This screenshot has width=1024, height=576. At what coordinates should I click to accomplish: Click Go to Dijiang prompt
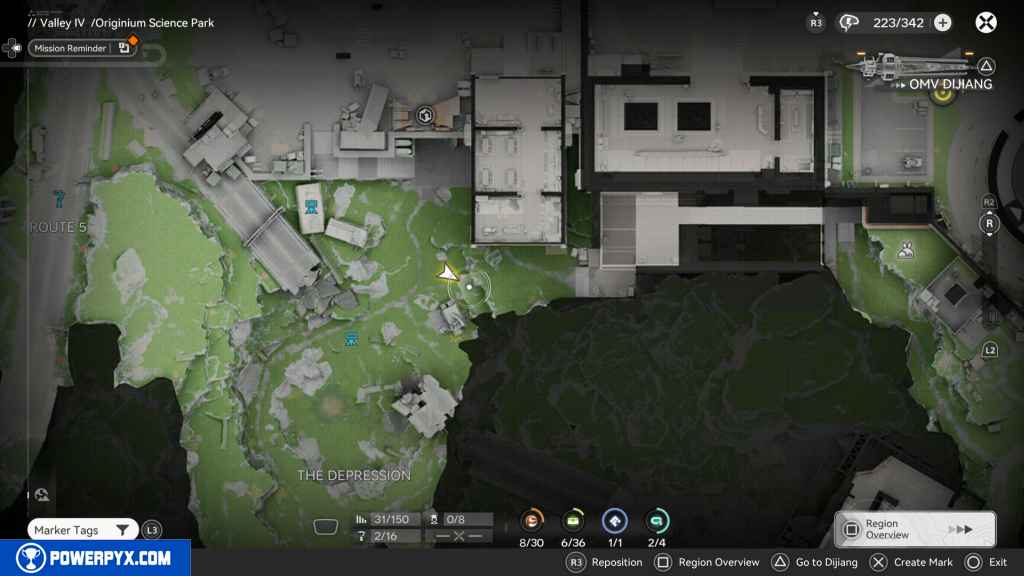click(x=811, y=562)
